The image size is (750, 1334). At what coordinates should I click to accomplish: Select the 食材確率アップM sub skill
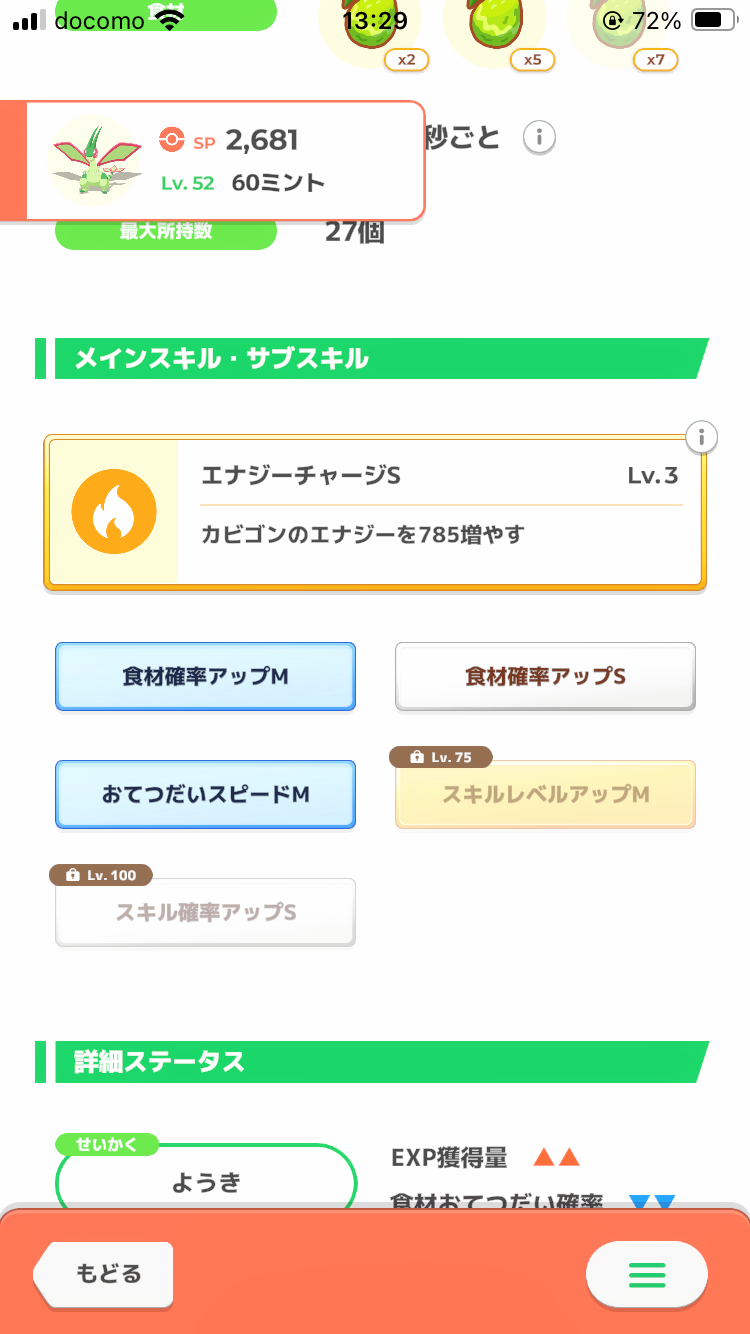(x=205, y=677)
